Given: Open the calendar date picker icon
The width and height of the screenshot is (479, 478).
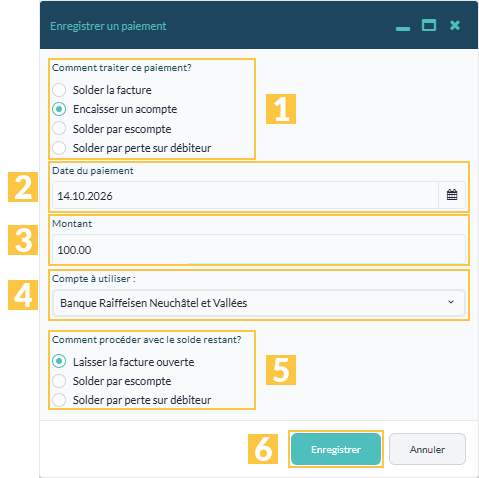Looking at the screenshot, I should (x=452, y=195).
